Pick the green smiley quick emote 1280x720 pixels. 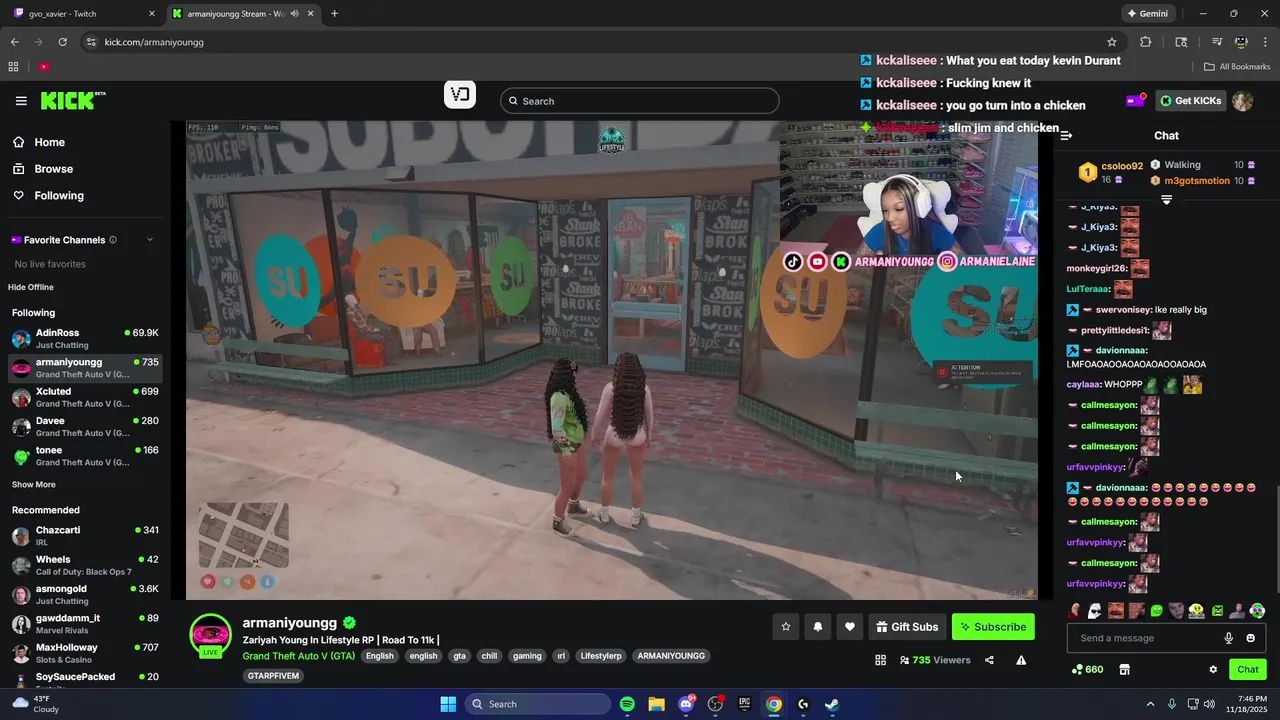tap(1157, 611)
